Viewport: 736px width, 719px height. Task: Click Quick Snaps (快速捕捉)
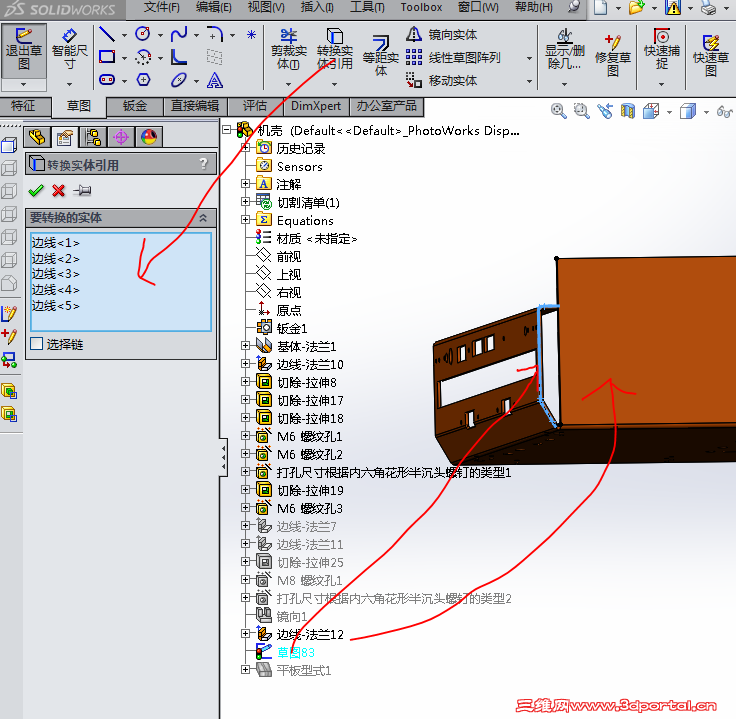click(662, 50)
